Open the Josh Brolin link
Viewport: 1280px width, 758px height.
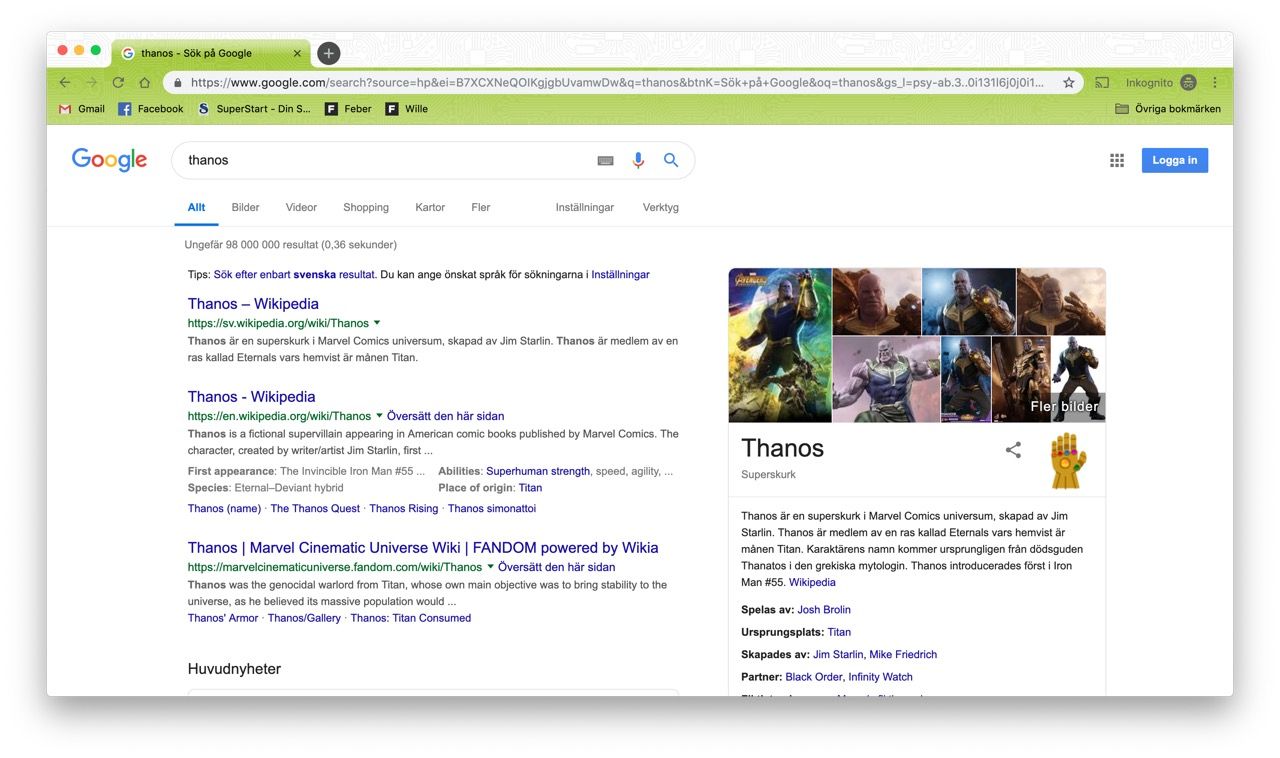point(824,609)
